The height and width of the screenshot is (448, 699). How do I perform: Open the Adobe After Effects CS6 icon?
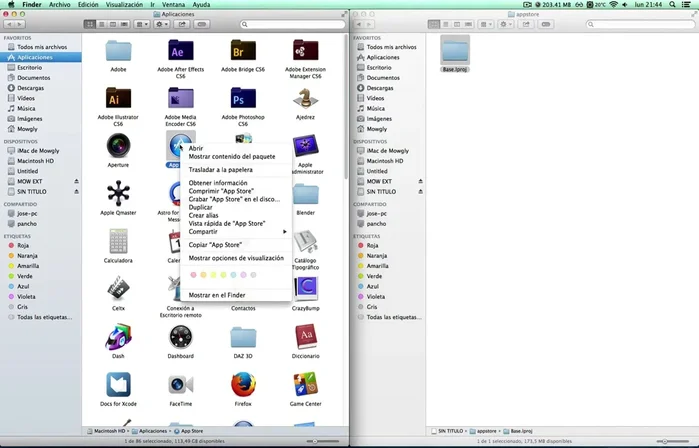pyautogui.click(x=181, y=50)
